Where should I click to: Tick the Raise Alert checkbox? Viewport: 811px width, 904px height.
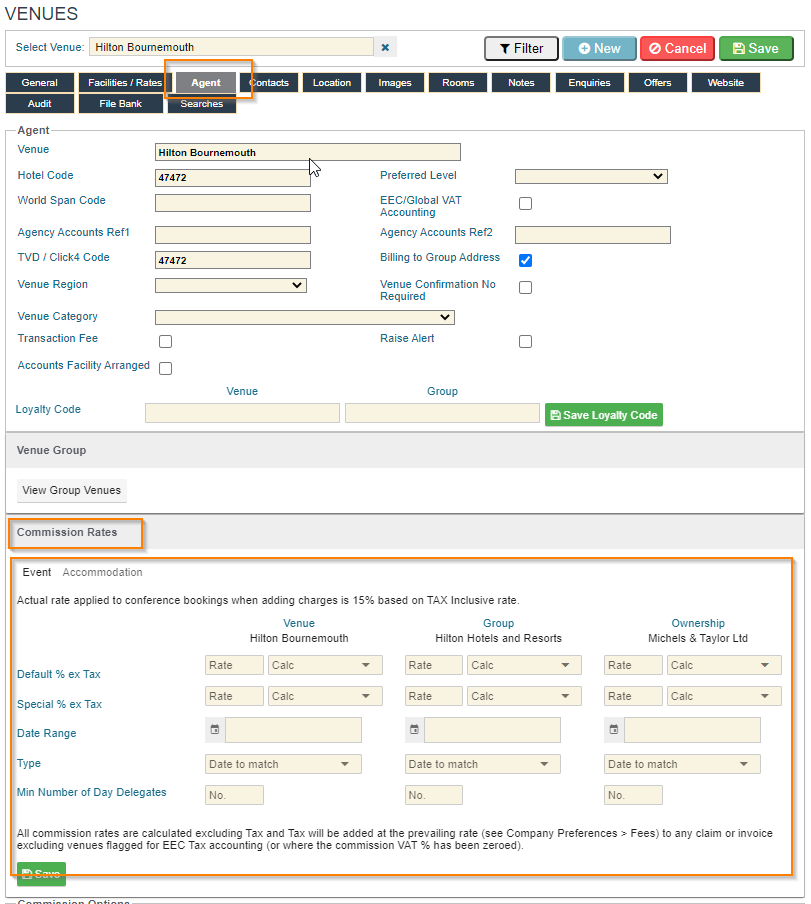point(525,341)
